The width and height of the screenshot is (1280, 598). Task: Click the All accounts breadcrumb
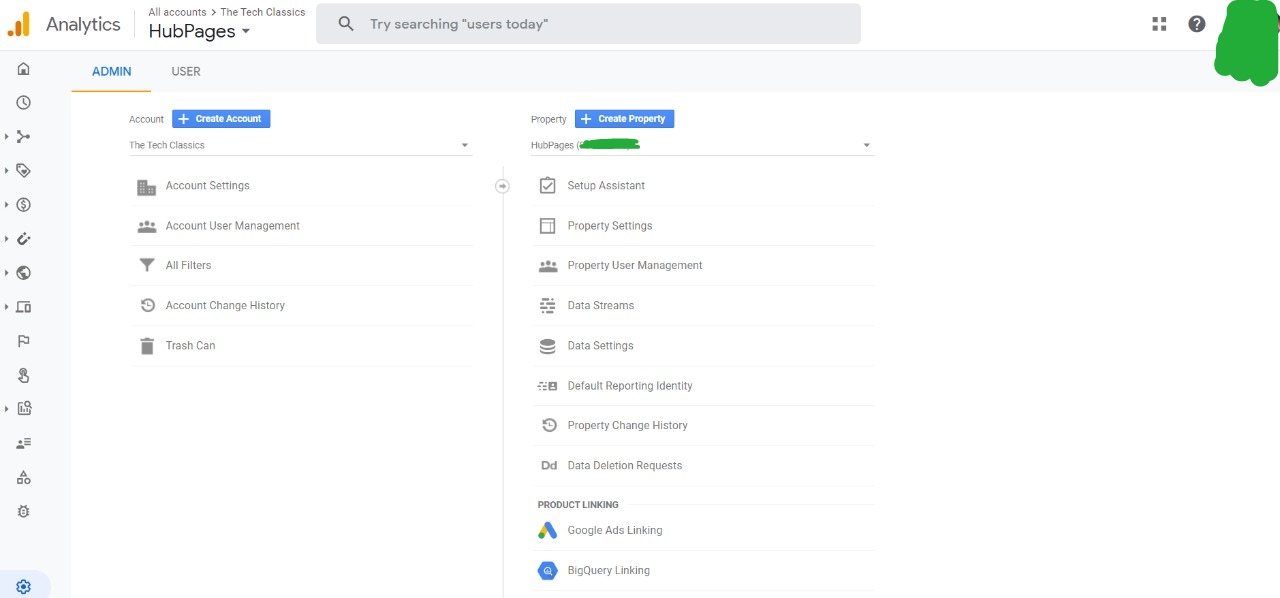coord(177,12)
